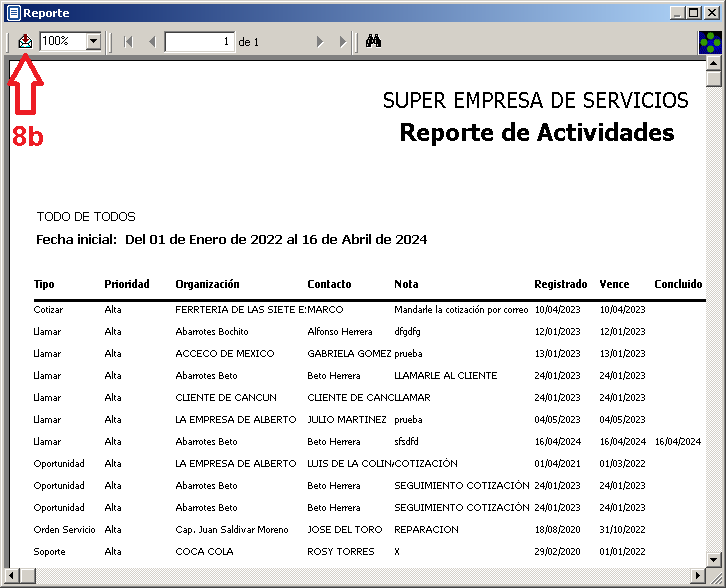Click the Tipo column header
Viewport: 726px width, 588px height.
pyautogui.click(x=44, y=284)
